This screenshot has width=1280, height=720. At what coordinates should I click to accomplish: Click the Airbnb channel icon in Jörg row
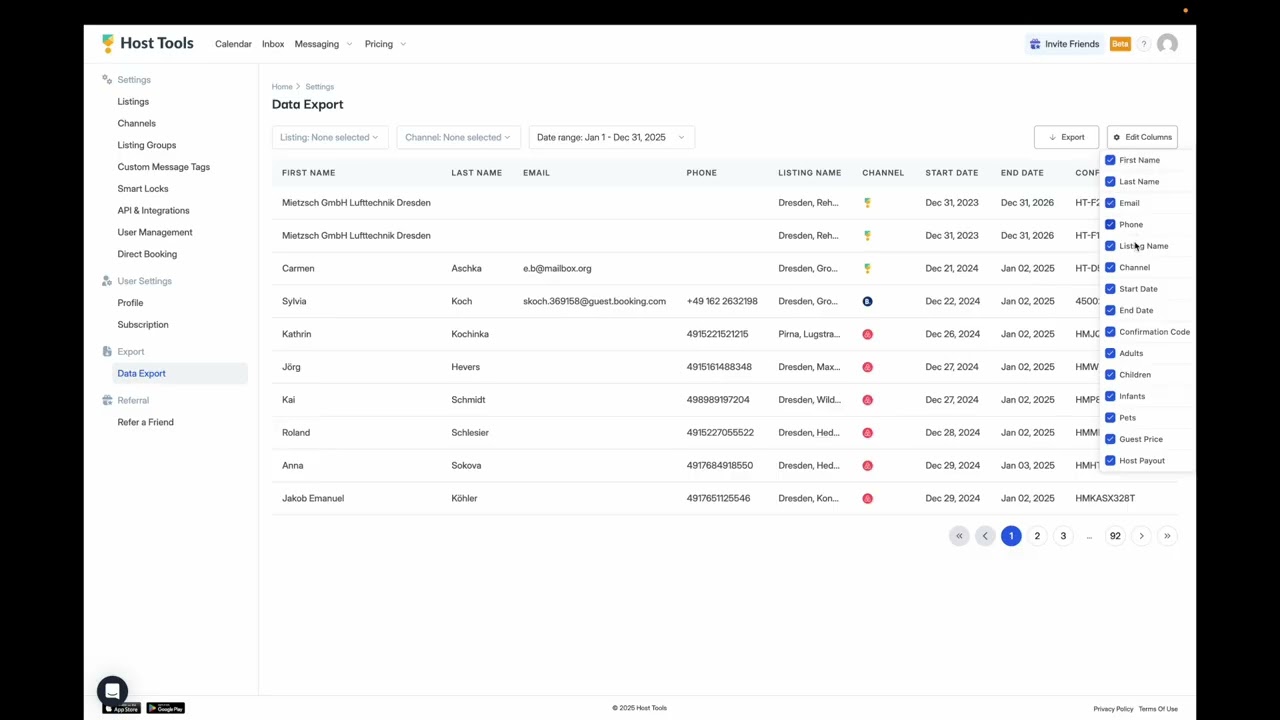[867, 367]
